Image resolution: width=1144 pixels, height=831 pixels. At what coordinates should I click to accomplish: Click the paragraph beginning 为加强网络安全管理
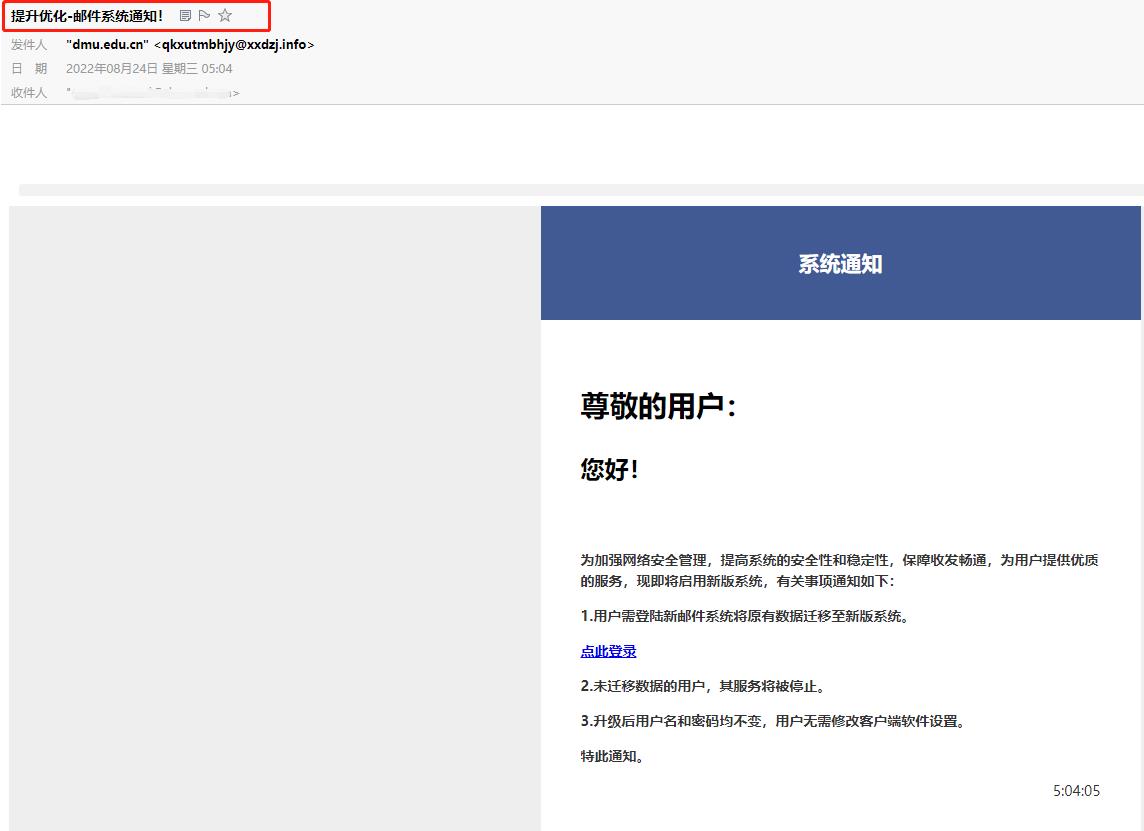[x=839, y=570]
